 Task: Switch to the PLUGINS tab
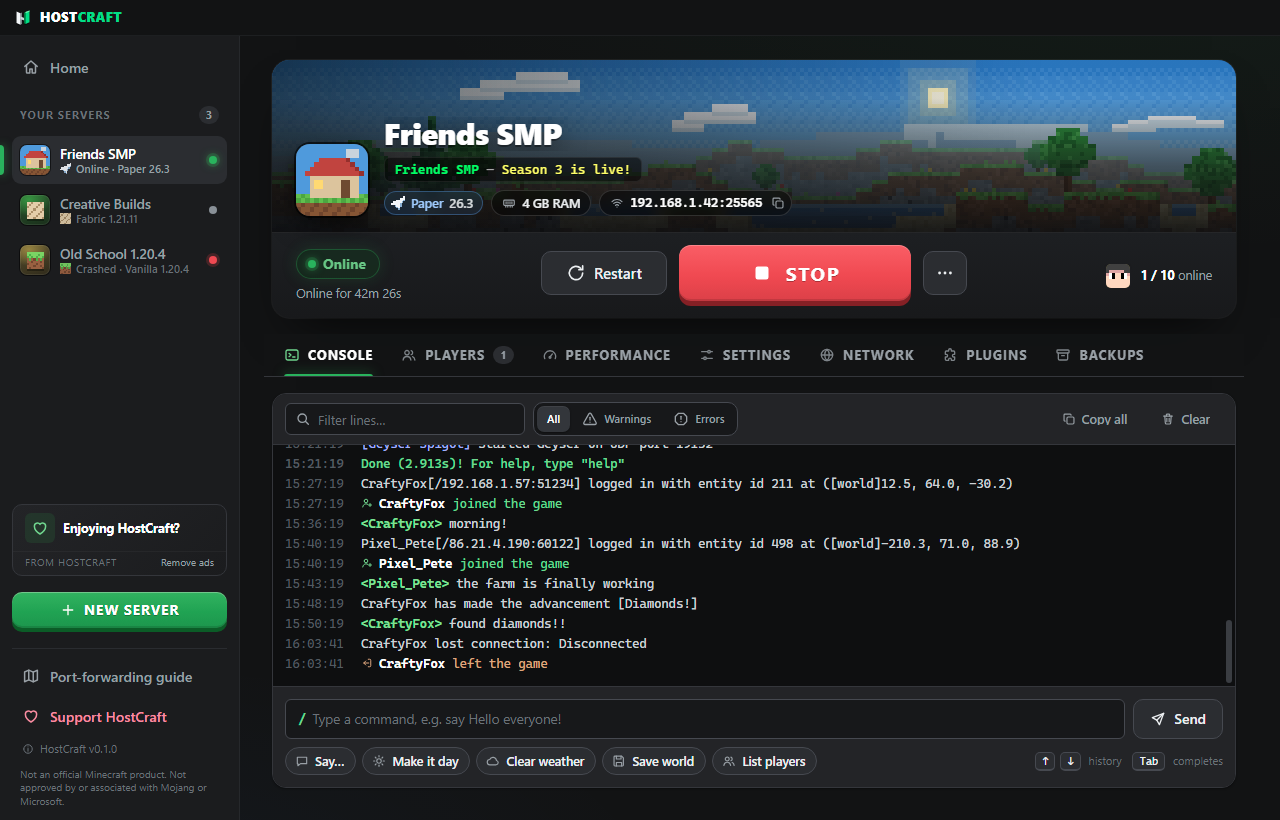(x=985, y=355)
